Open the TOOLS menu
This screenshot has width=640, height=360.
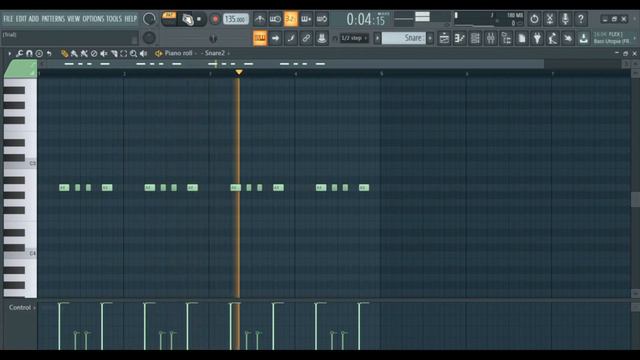[114, 19]
